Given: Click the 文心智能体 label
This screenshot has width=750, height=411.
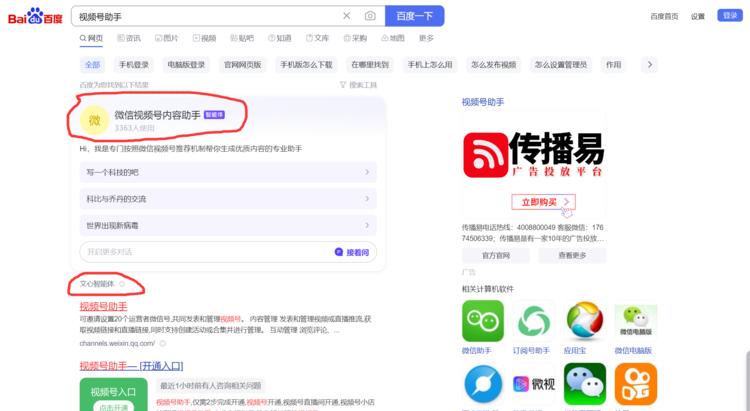Looking at the screenshot, I should (x=97, y=284).
